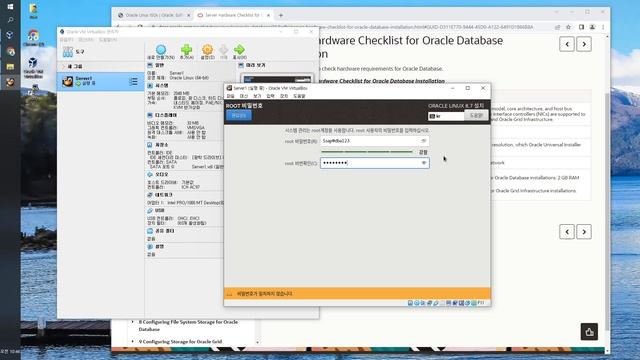
Task: Open VM Settings with the orange gear icon
Action: point(207,50)
